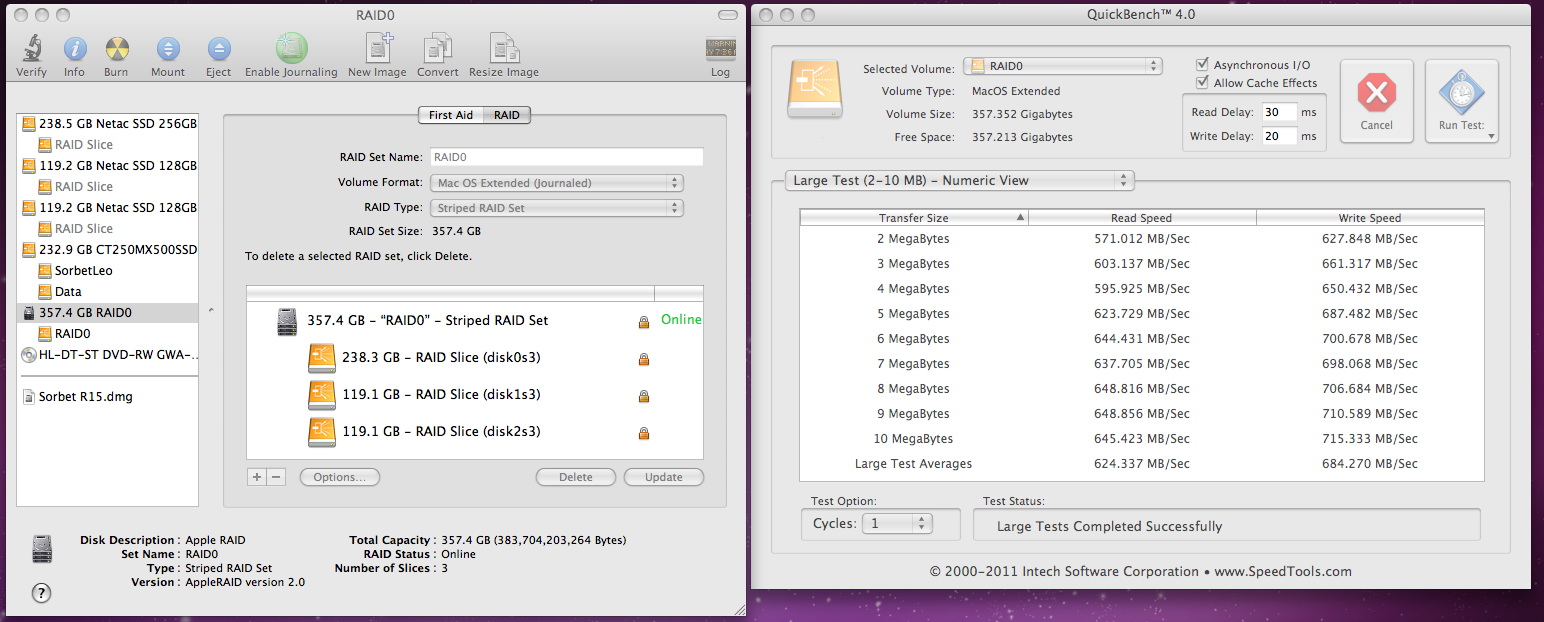Open the RAID Type dropdown
The height and width of the screenshot is (622, 1544).
click(557, 208)
